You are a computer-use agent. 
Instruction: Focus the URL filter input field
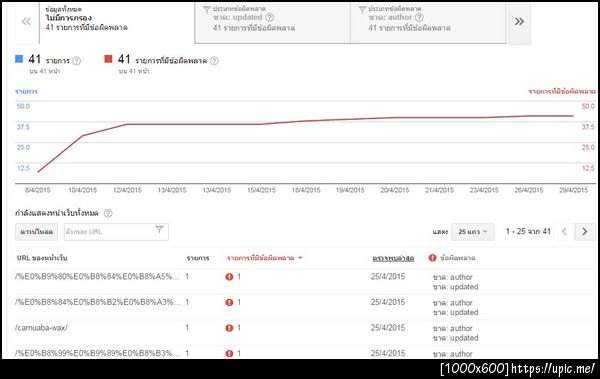pyautogui.click(x=116, y=232)
